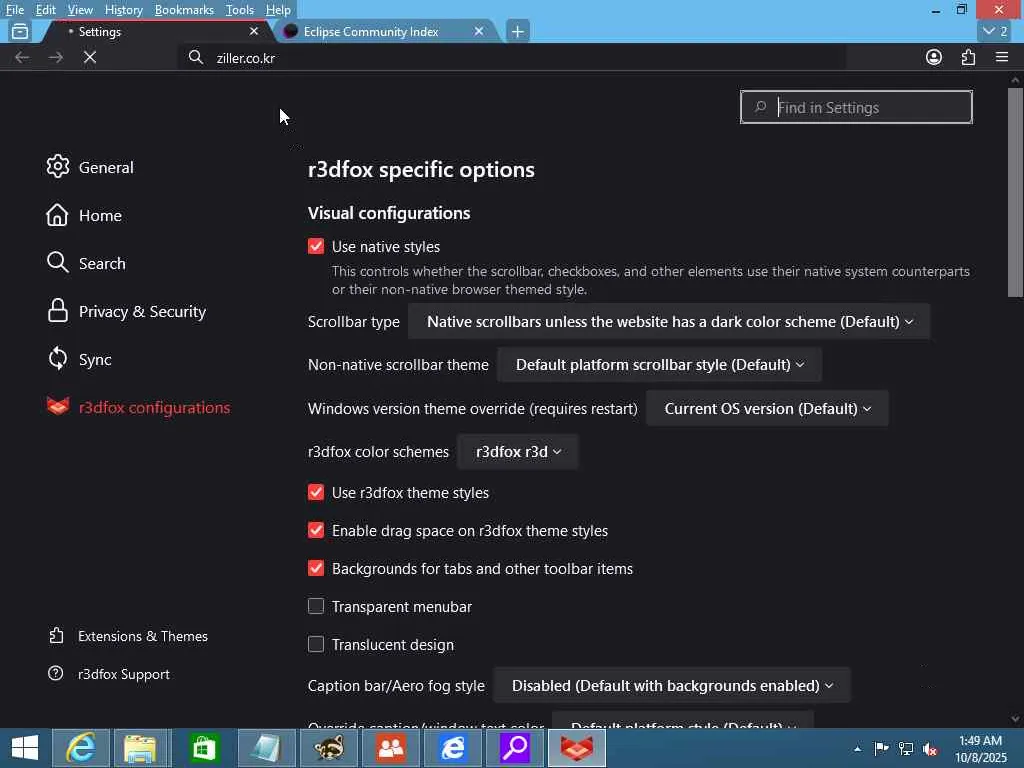This screenshot has width=1024, height=768.
Task: Open the extensions puzzle icon in toolbar
Action: [x=968, y=57]
